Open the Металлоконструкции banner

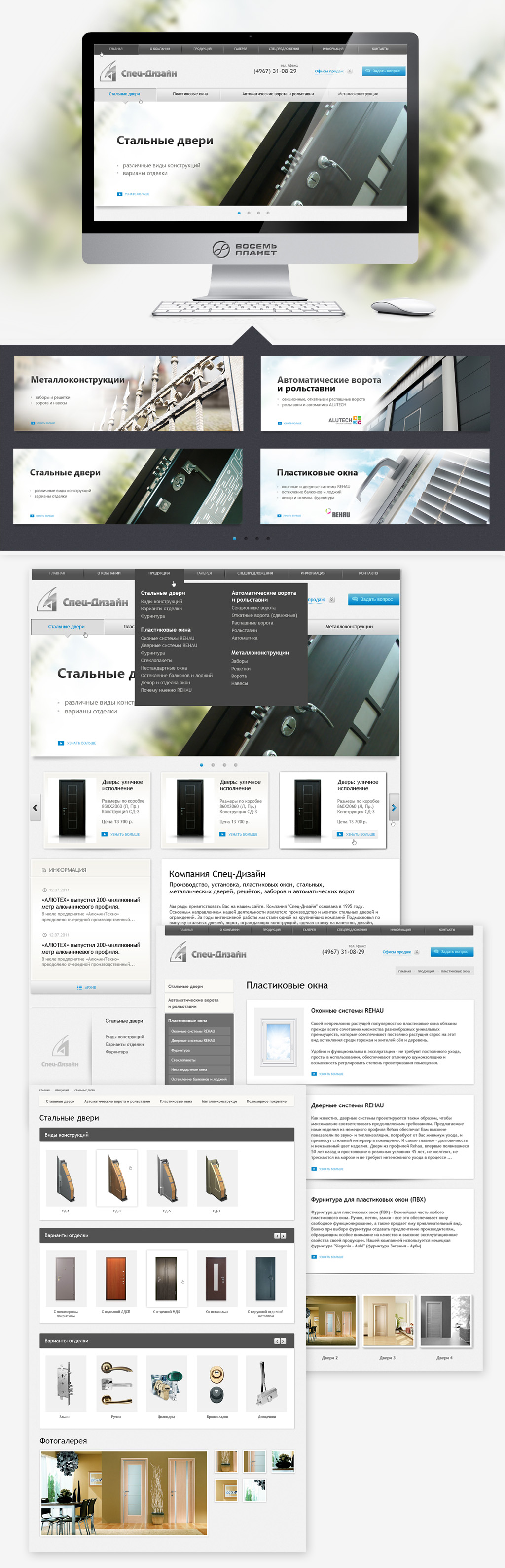click(x=128, y=393)
